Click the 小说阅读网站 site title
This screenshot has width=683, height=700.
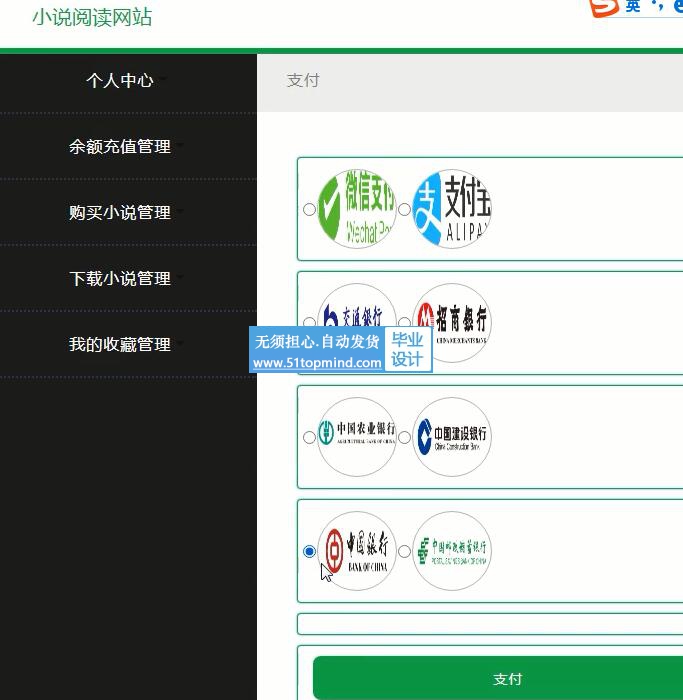pyautogui.click(x=92, y=17)
